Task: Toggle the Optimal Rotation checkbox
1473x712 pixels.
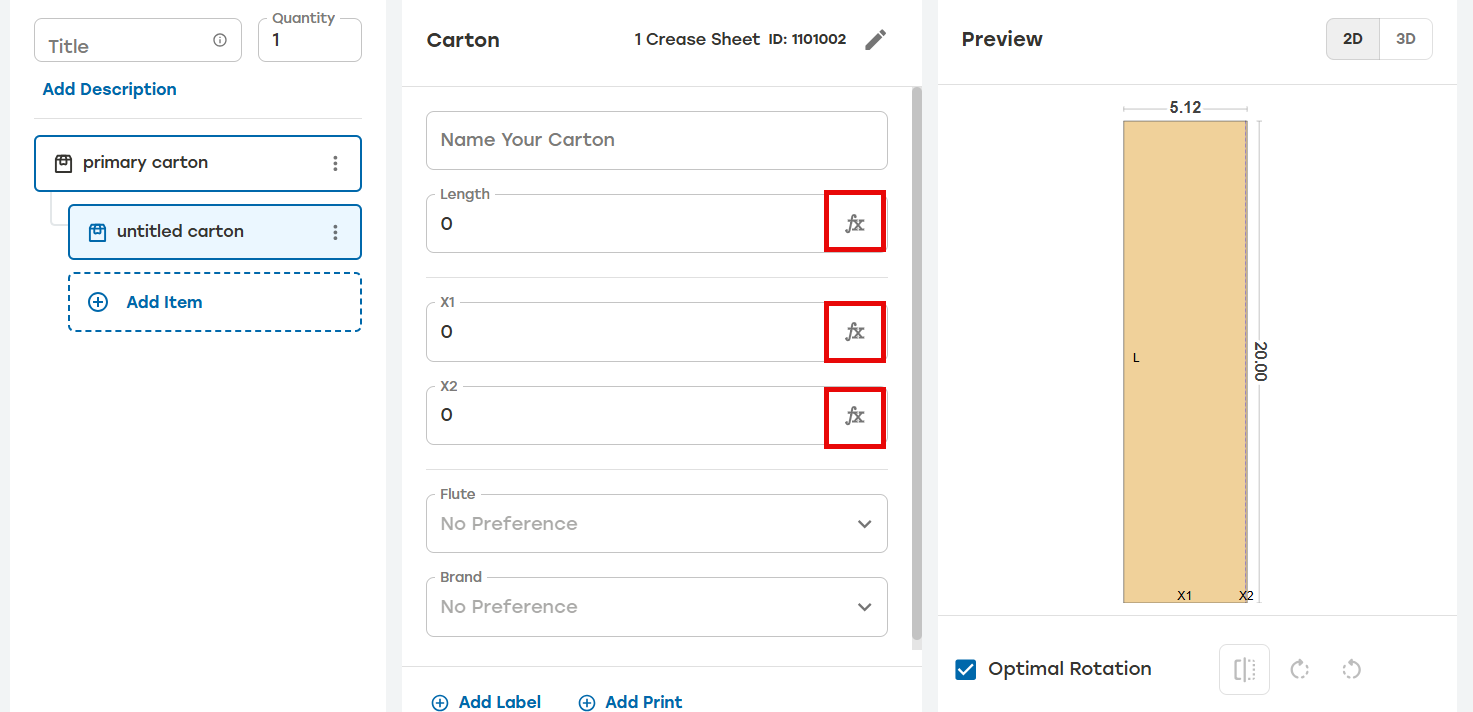Action: (x=966, y=670)
